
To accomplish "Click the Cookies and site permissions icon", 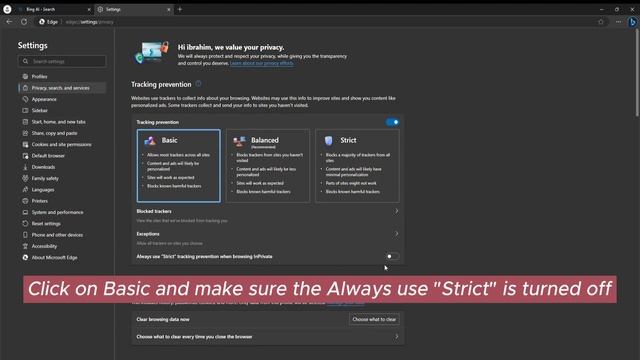I will [25, 144].
